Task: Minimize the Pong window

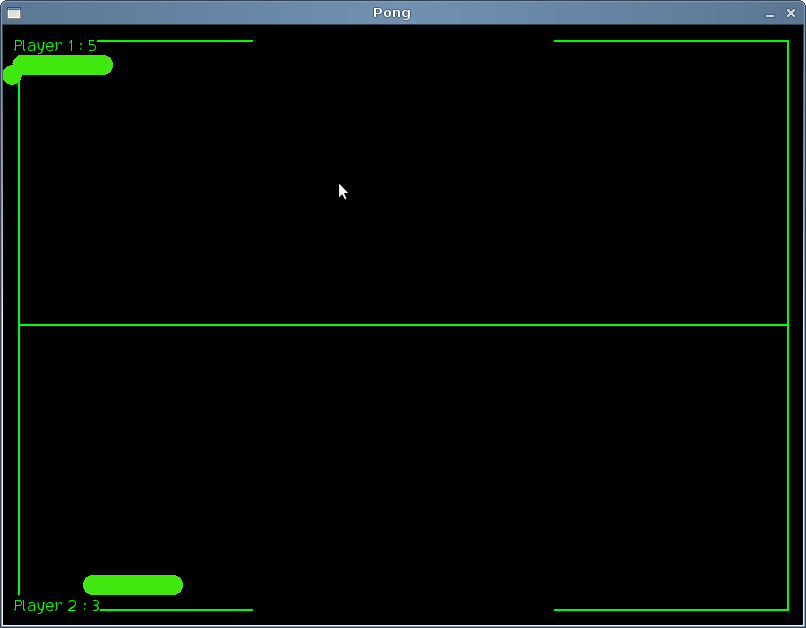Action: 770,14
